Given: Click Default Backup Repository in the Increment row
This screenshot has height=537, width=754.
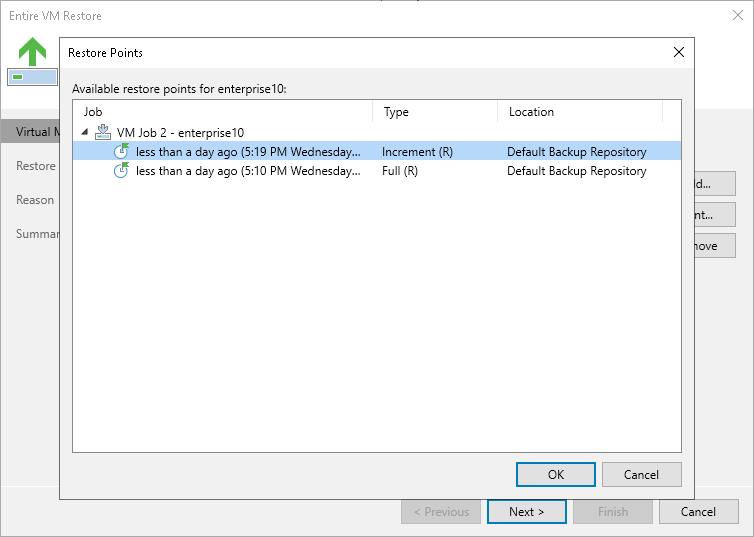Looking at the screenshot, I should coord(577,152).
